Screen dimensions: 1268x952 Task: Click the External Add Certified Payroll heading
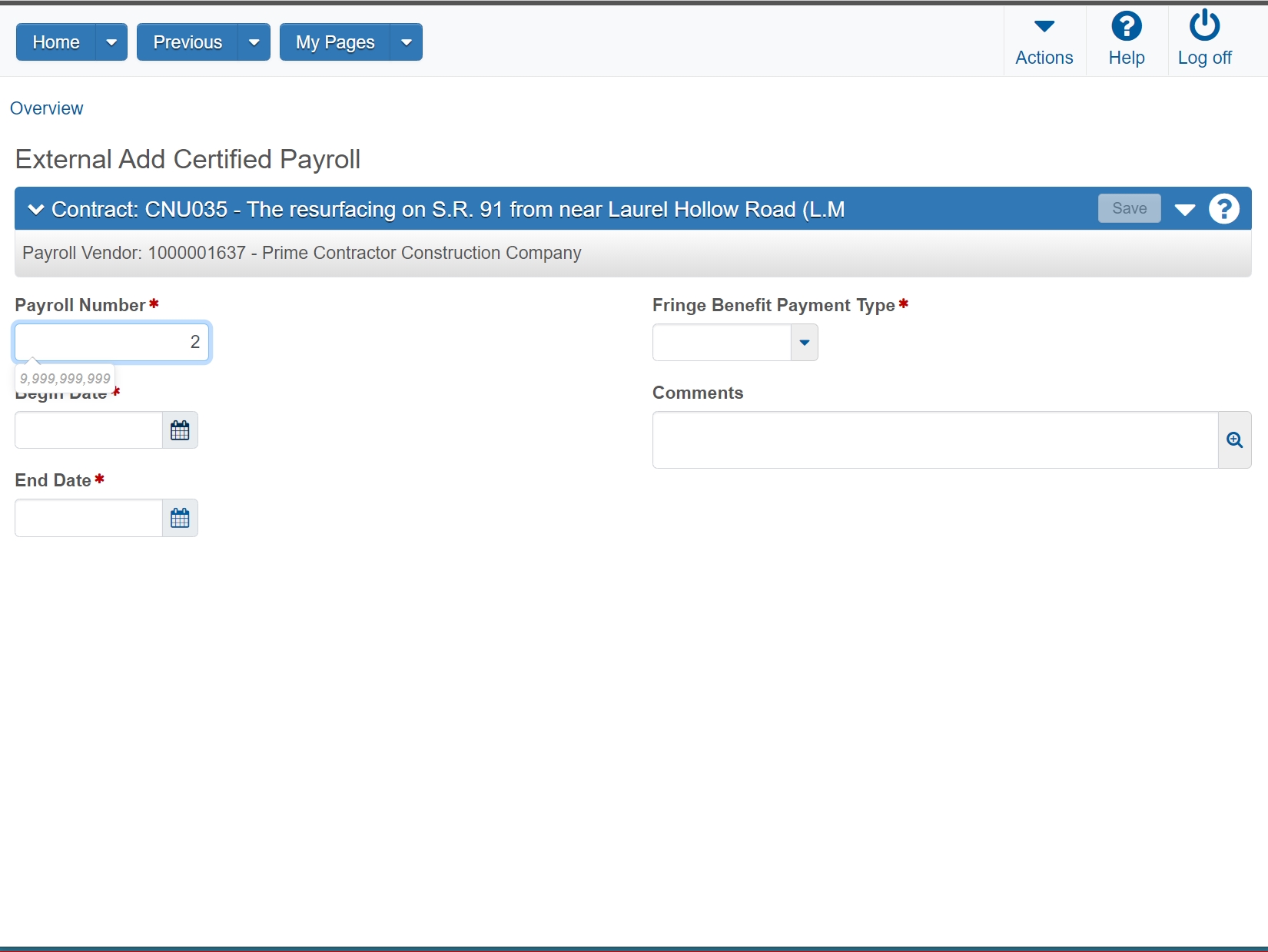tap(188, 159)
